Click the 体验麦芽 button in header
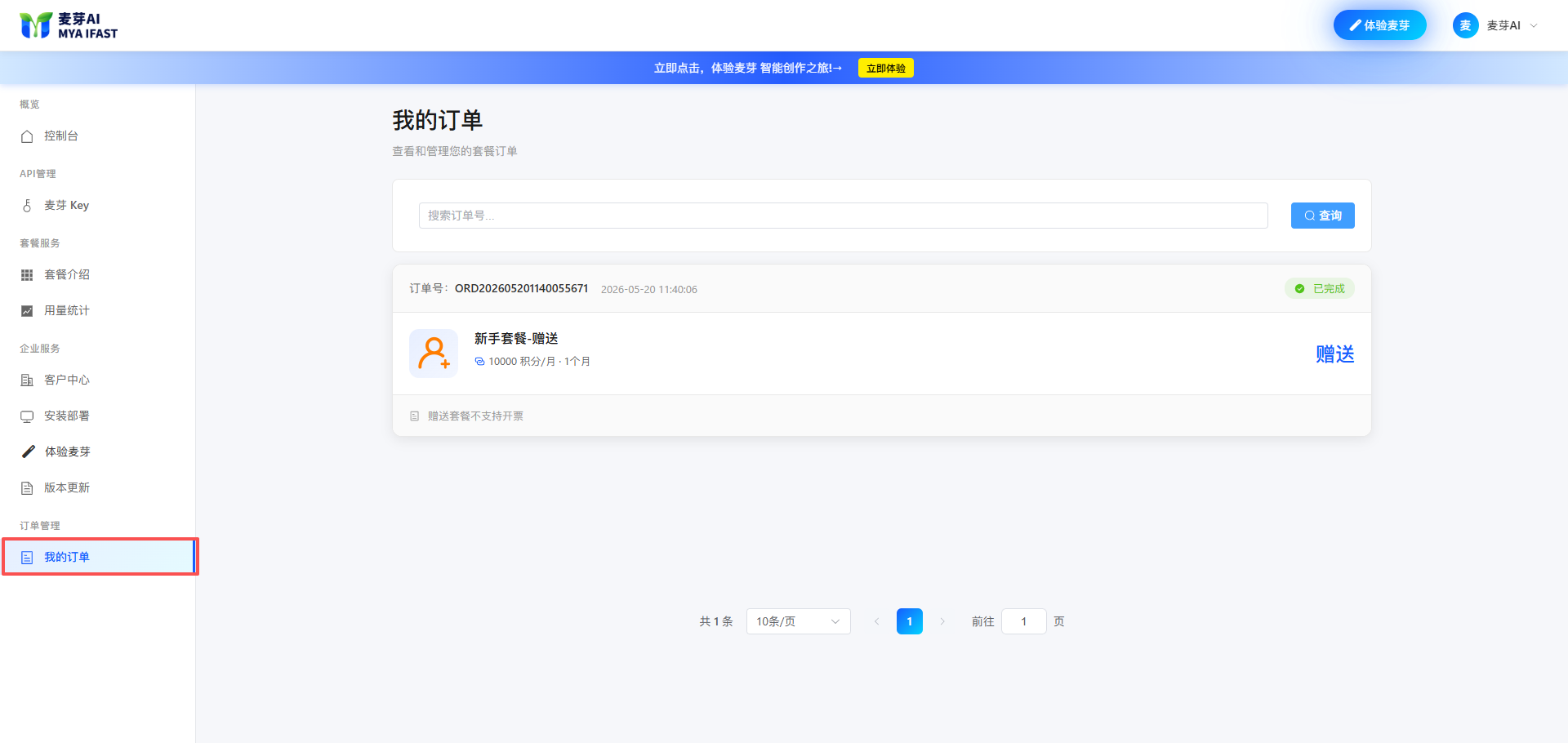The height and width of the screenshot is (743, 1568). tap(1379, 25)
